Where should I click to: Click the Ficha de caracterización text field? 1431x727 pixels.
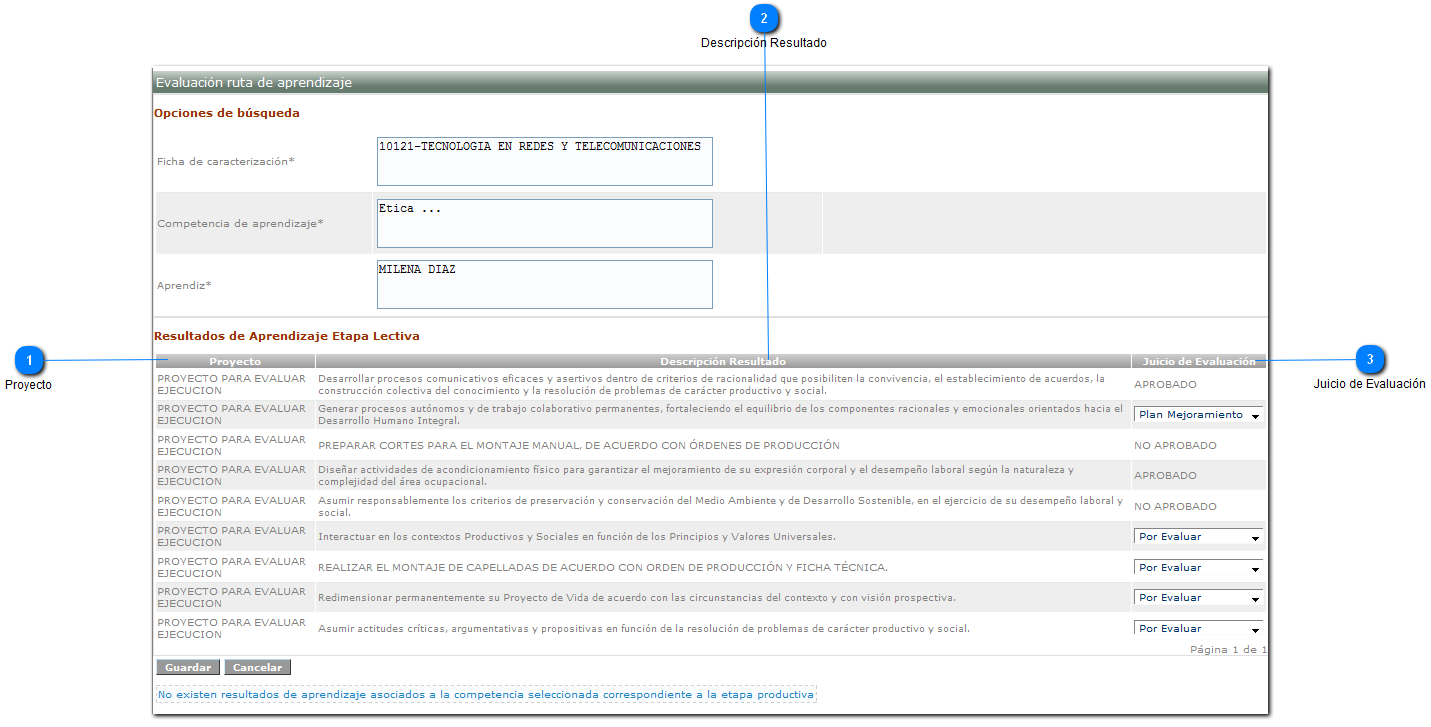point(544,162)
